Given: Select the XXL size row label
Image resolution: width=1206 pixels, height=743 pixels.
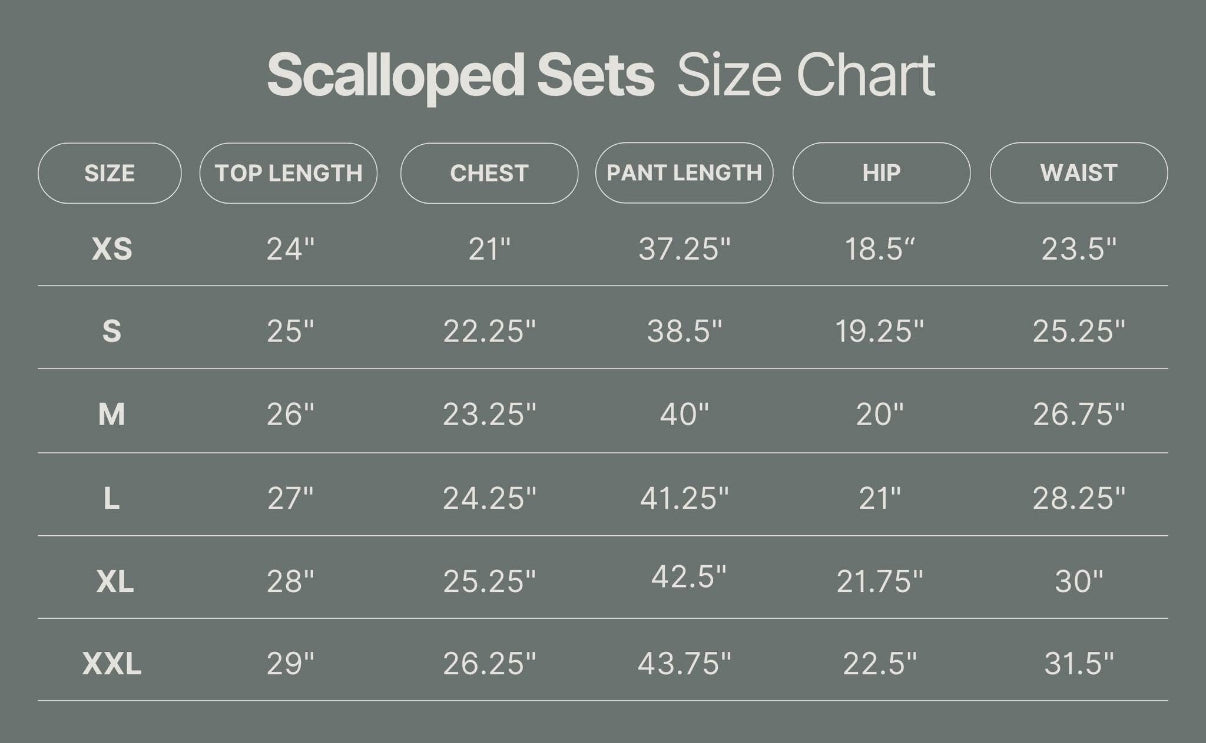Looking at the screenshot, I should click(112, 663).
